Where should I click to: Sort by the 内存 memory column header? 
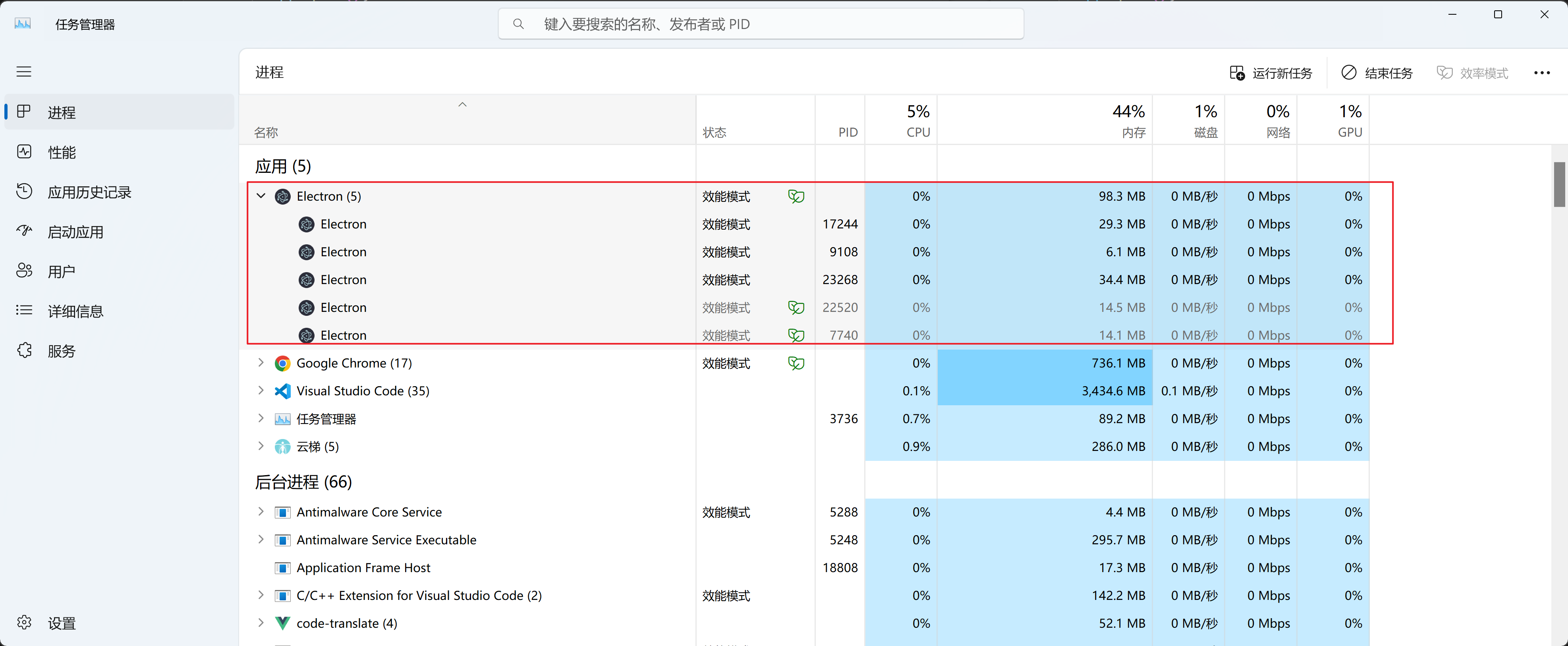1045,120
